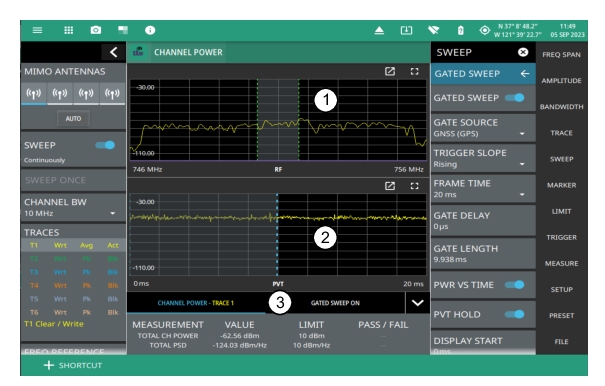Click the AUTO antenna button
Image resolution: width=605 pixels, height=386 pixels.
click(x=73, y=119)
